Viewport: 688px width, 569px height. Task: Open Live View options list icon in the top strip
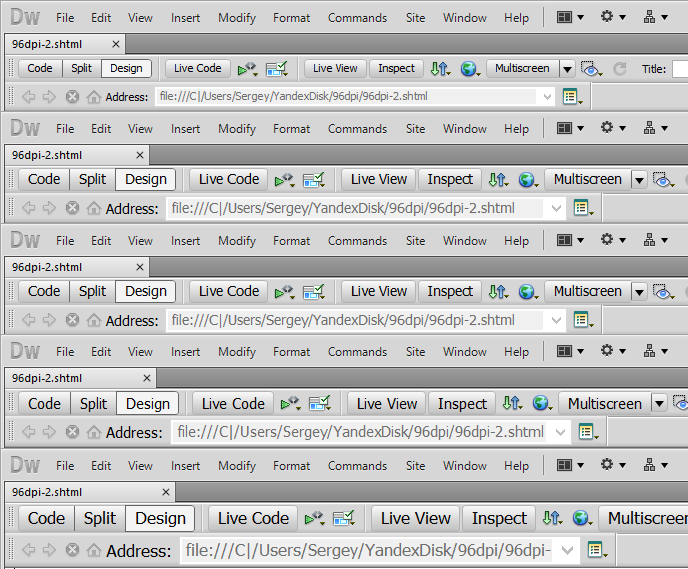point(572,97)
